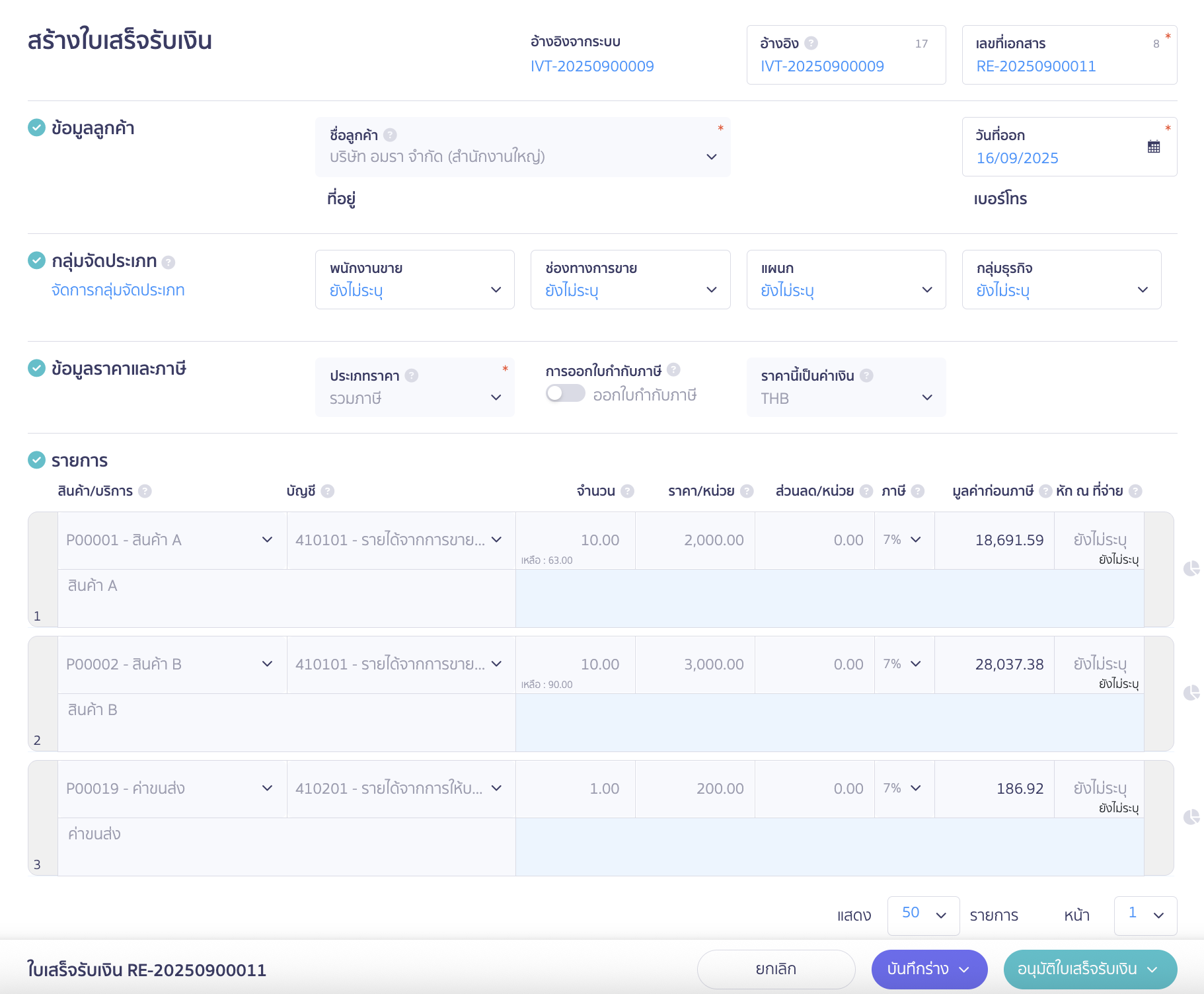Image resolution: width=1204 pixels, height=994 pixels.
Task: Toggle the ออกใบกำกับภาษี switch
Action: (565, 393)
